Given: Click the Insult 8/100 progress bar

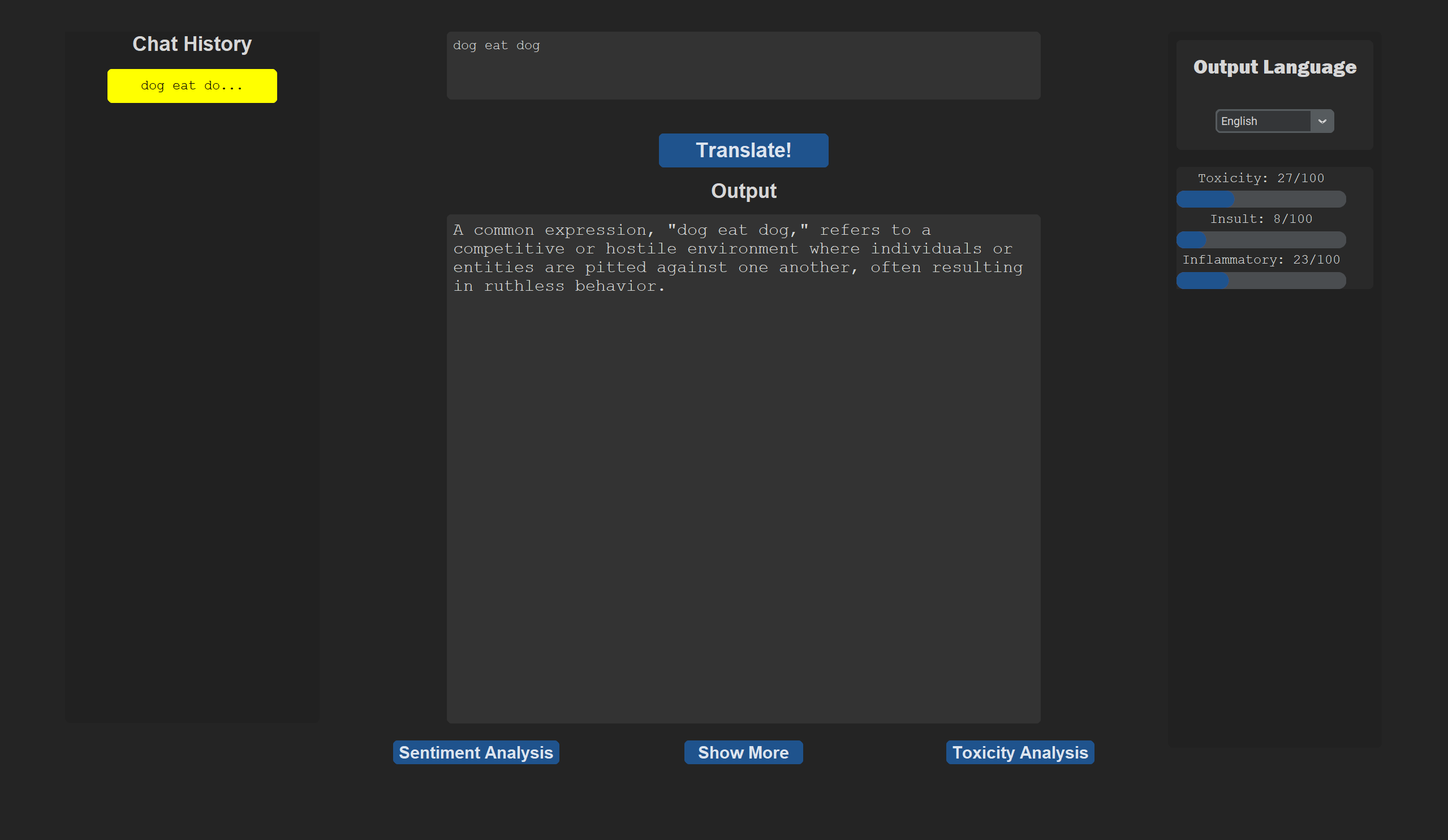Looking at the screenshot, I should [x=1261, y=240].
